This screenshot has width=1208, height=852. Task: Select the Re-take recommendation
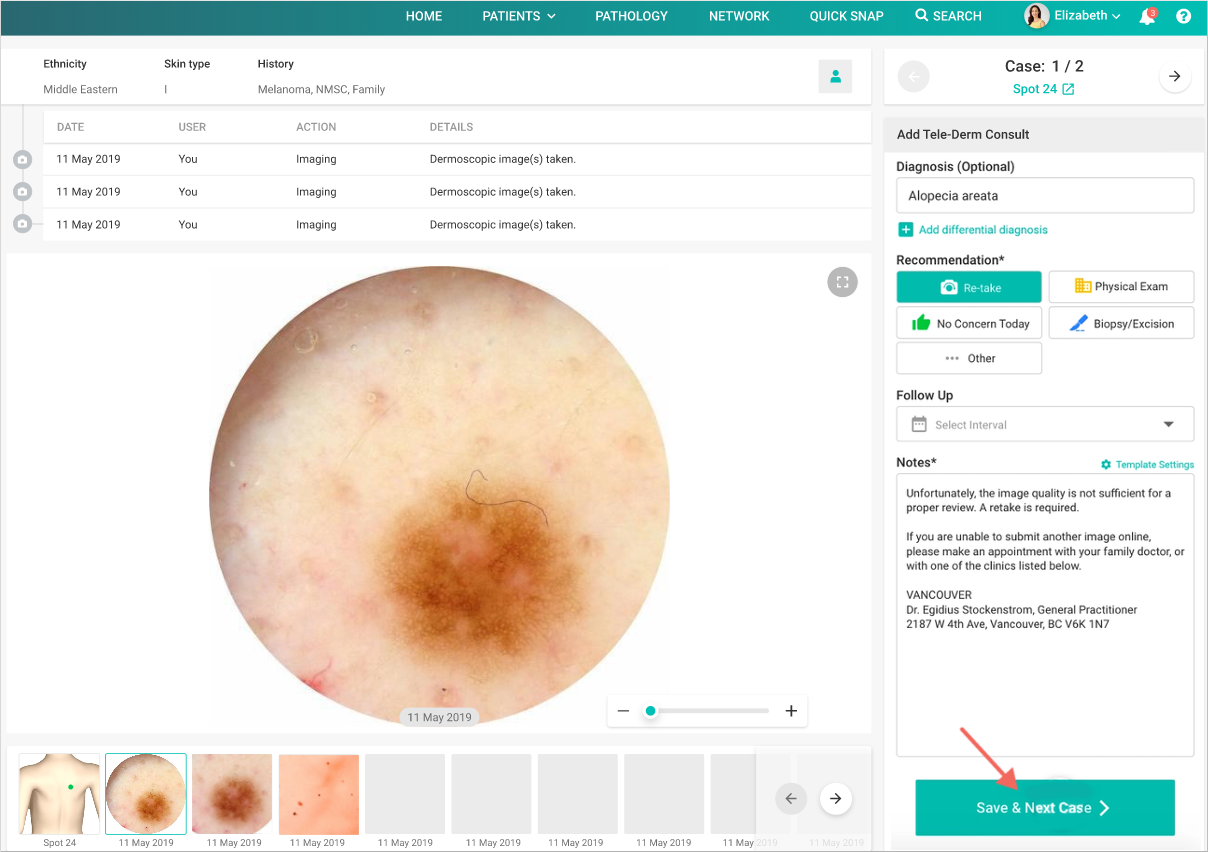tap(969, 287)
